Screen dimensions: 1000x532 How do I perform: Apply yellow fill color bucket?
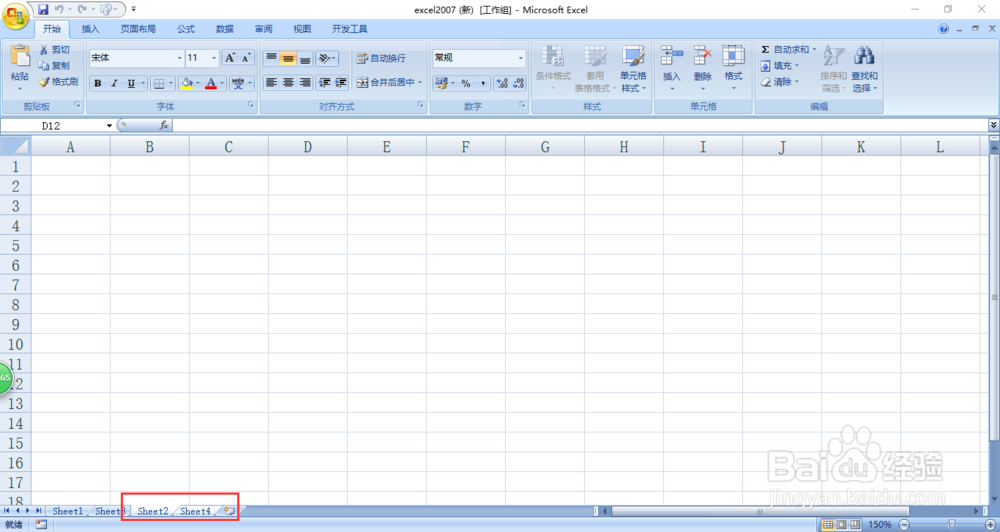coord(187,84)
